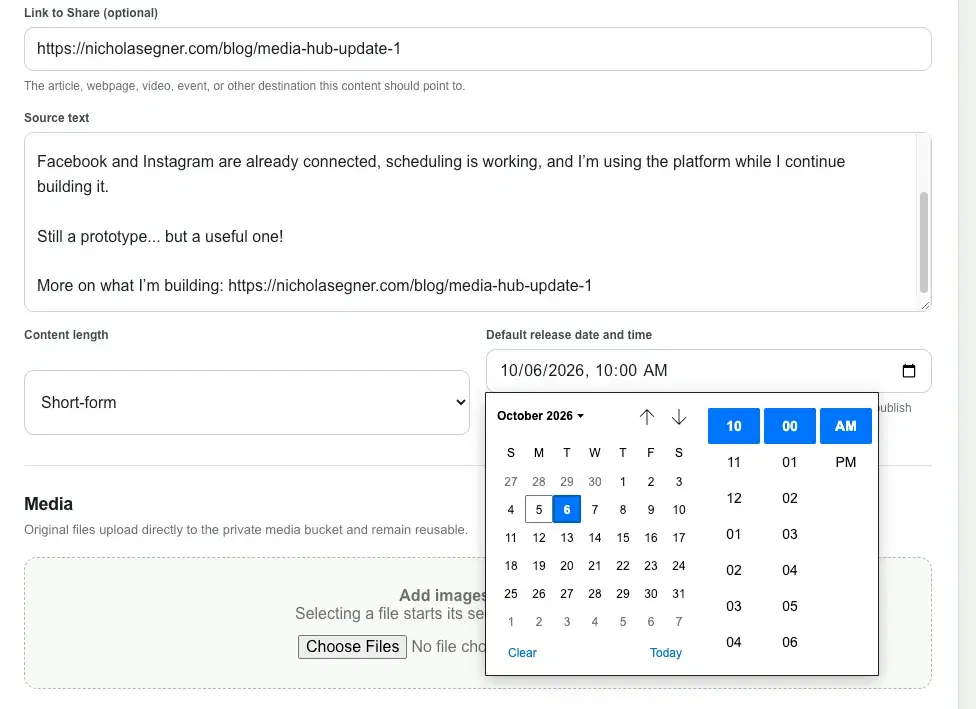976x709 pixels.
Task: Select highlighted October 6 in the calendar
Action: point(567,510)
